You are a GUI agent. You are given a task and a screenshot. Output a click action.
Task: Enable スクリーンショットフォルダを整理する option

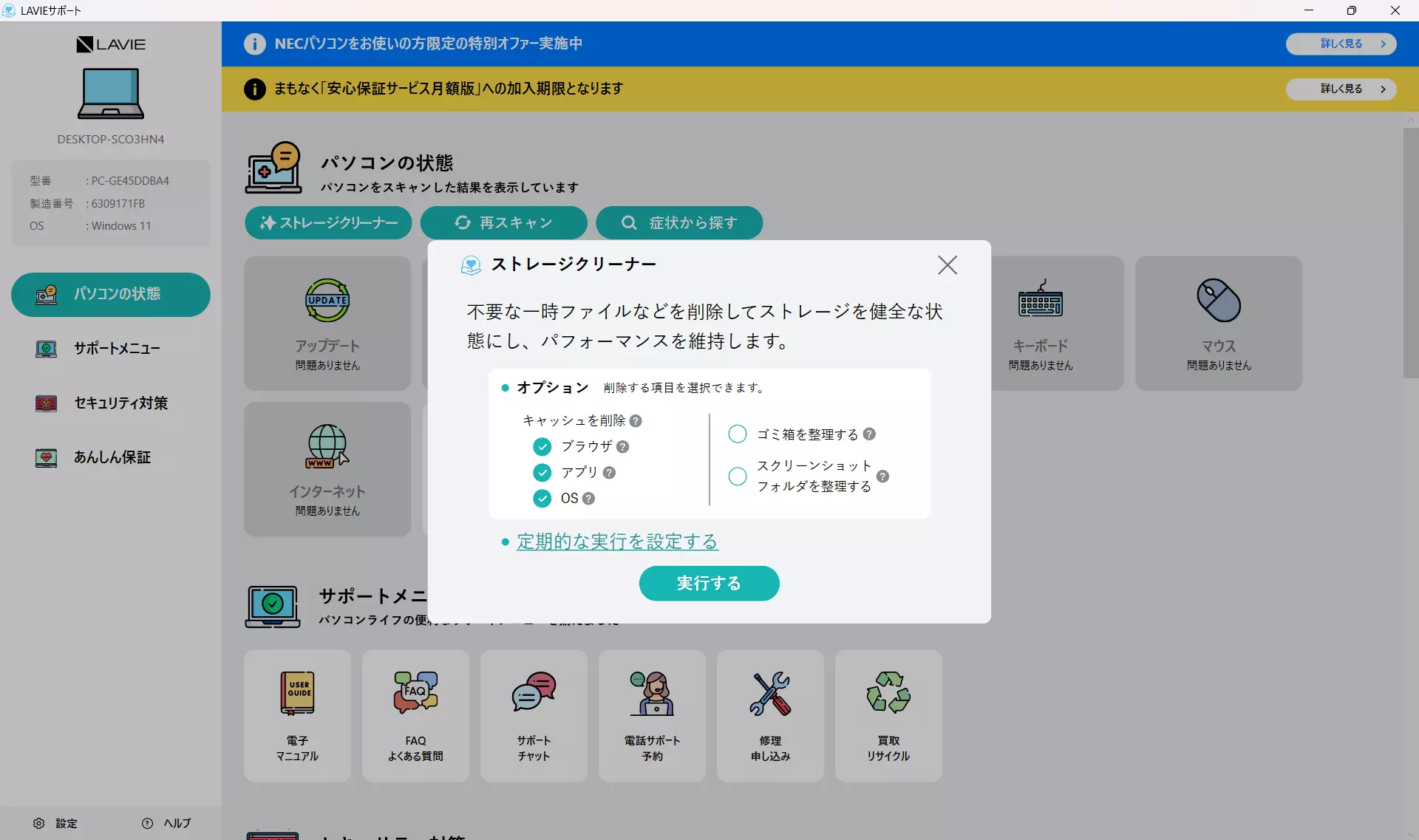(738, 477)
